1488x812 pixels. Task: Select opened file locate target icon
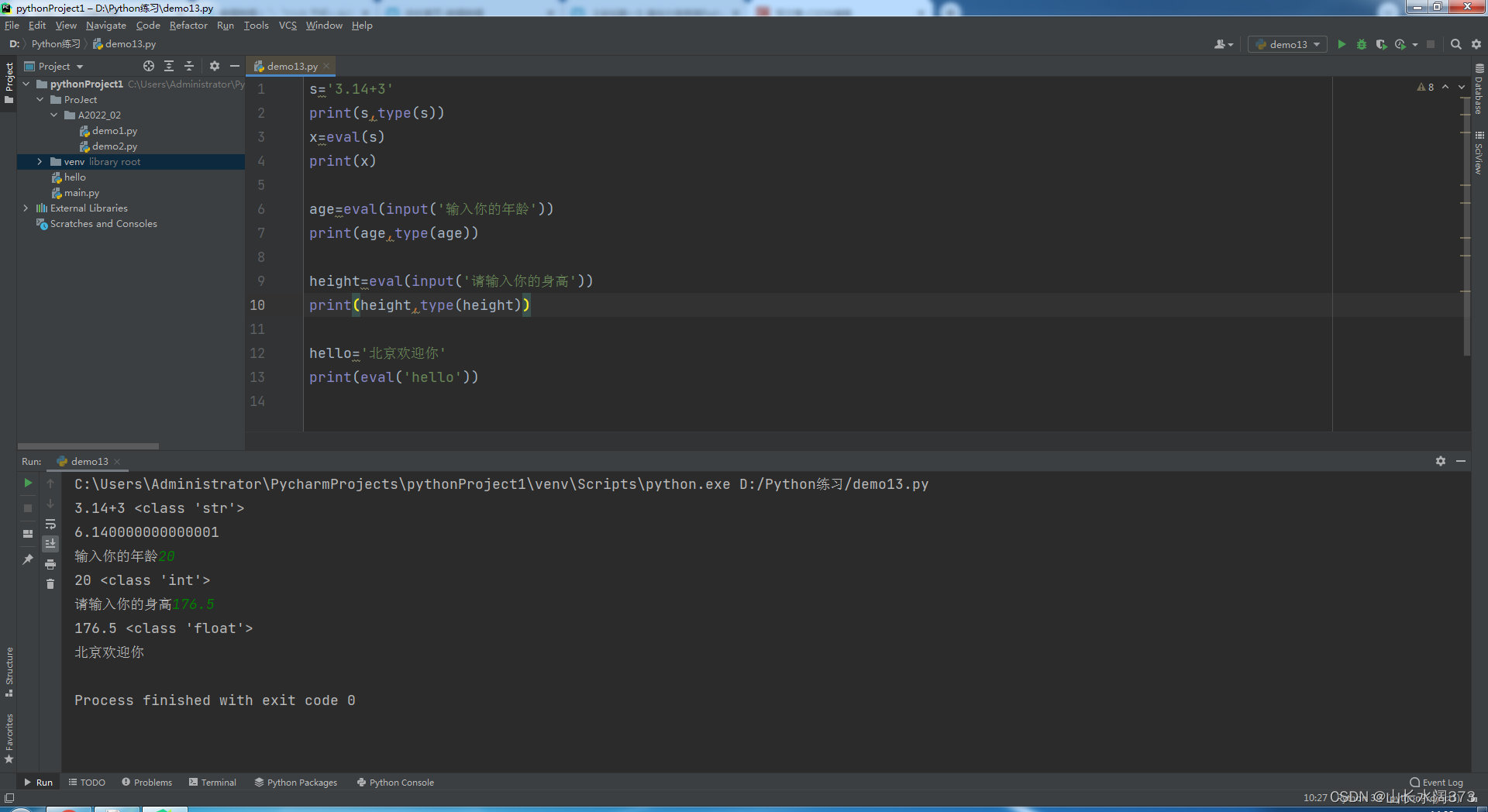(x=149, y=66)
